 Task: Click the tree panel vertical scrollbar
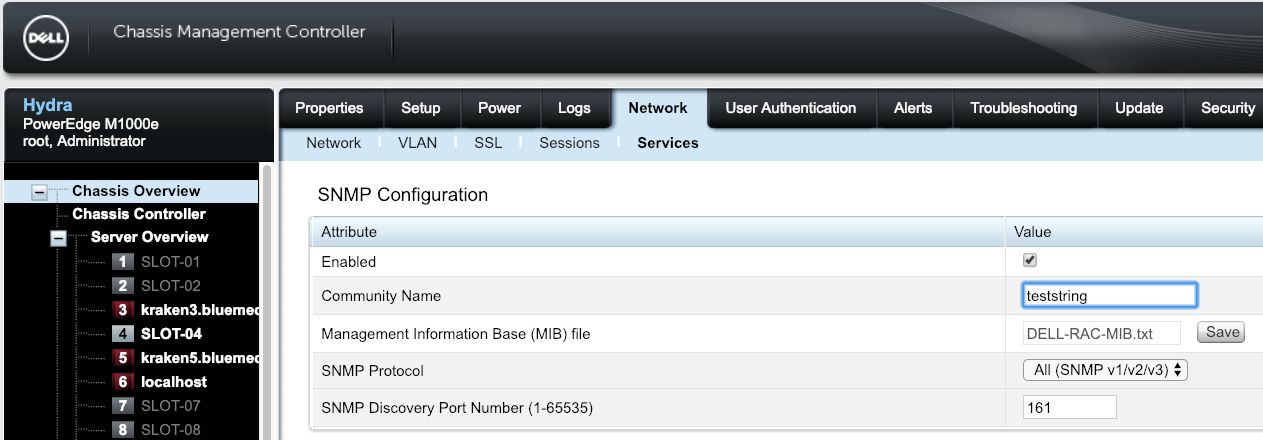(x=266, y=300)
